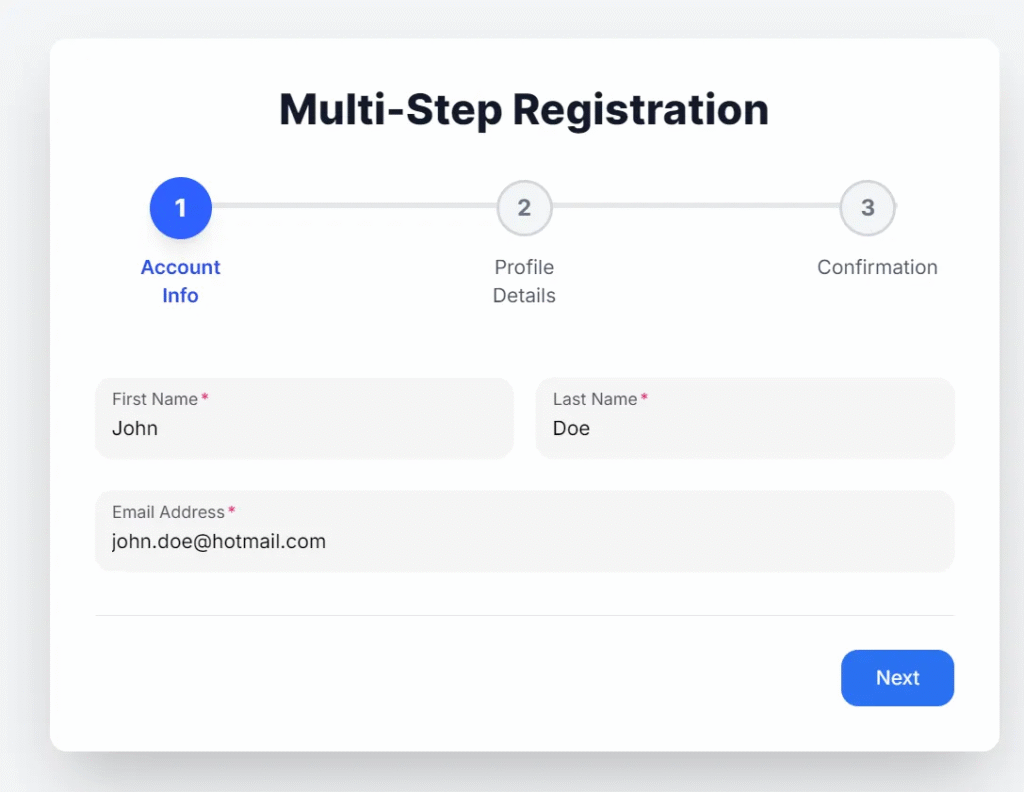This screenshot has height=792, width=1024.
Task: Click the red asterisk beside First Name
Action: point(205,398)
